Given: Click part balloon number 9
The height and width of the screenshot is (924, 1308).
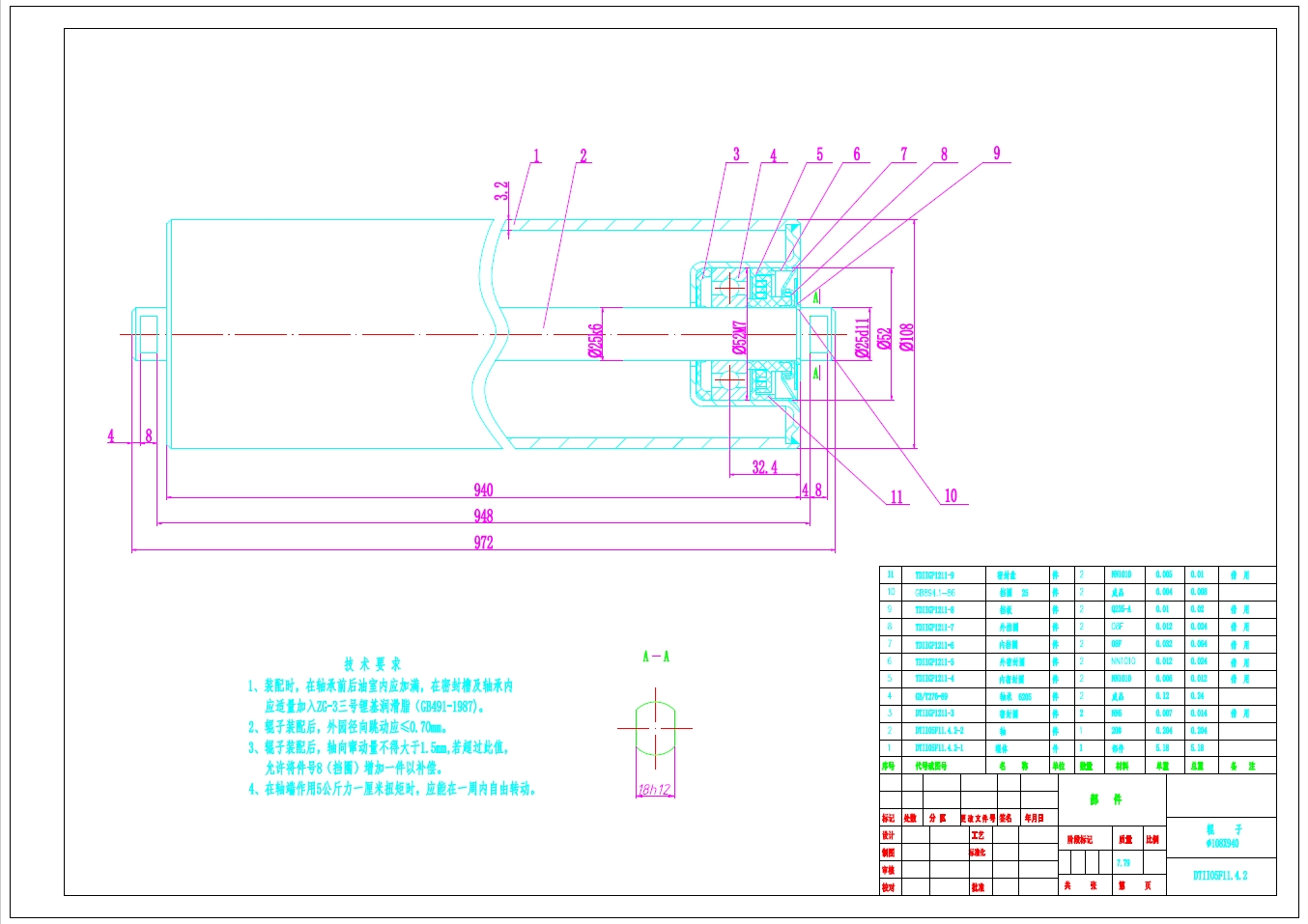Looking at the screenshot, I should (x=997, y=153).
